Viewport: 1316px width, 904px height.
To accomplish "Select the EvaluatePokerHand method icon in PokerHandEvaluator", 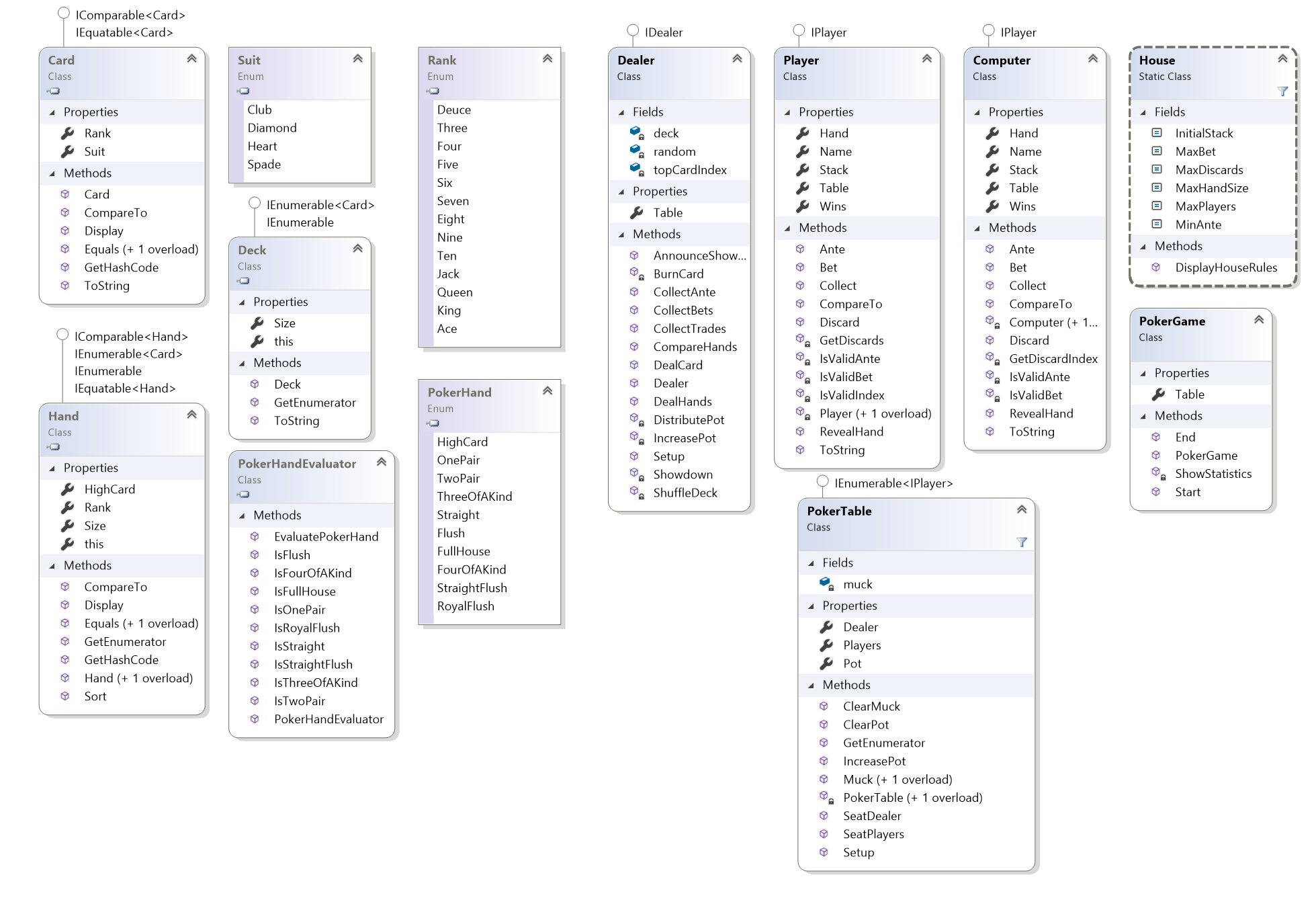I will (x=255, y=536).
